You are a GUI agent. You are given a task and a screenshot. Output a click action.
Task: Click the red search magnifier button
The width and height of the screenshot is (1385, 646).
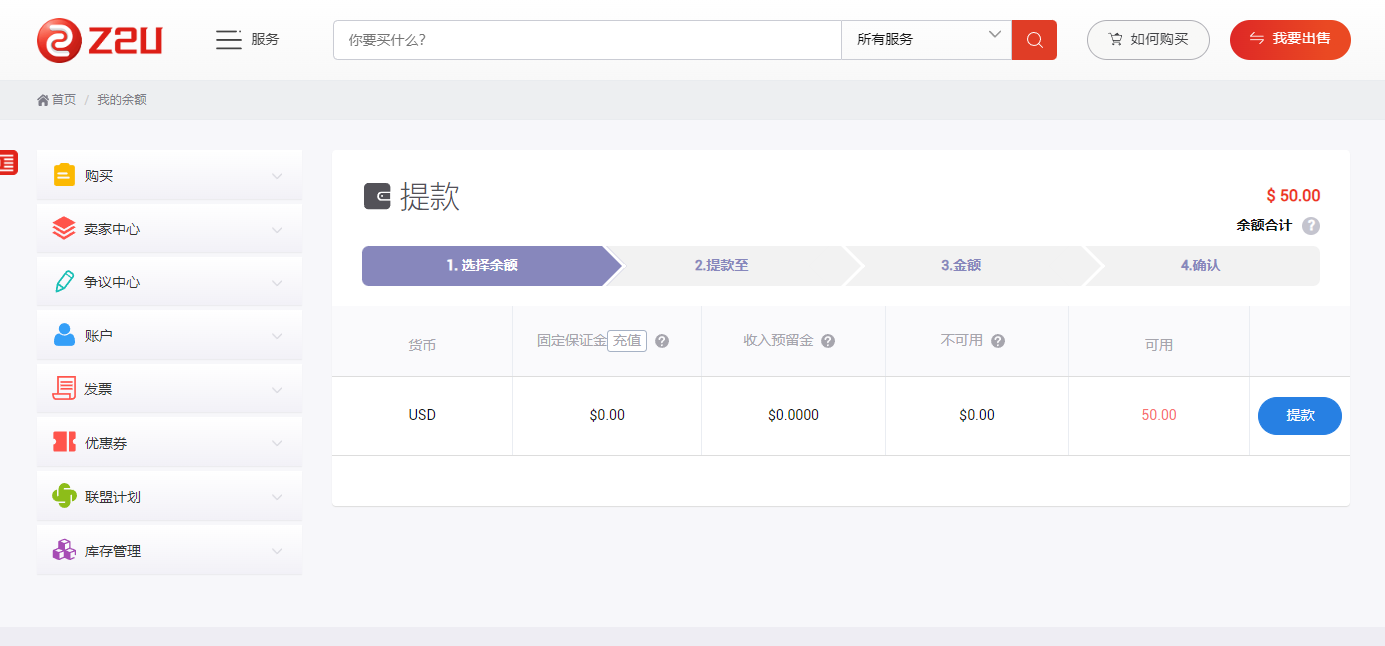point(1034,40)
